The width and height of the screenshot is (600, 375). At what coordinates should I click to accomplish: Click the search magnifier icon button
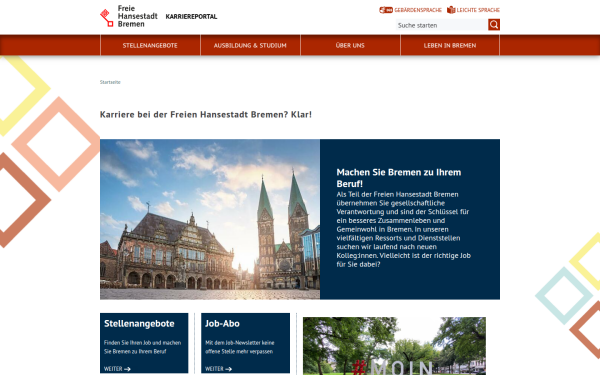pyautogui.click(x=494, y=25)
